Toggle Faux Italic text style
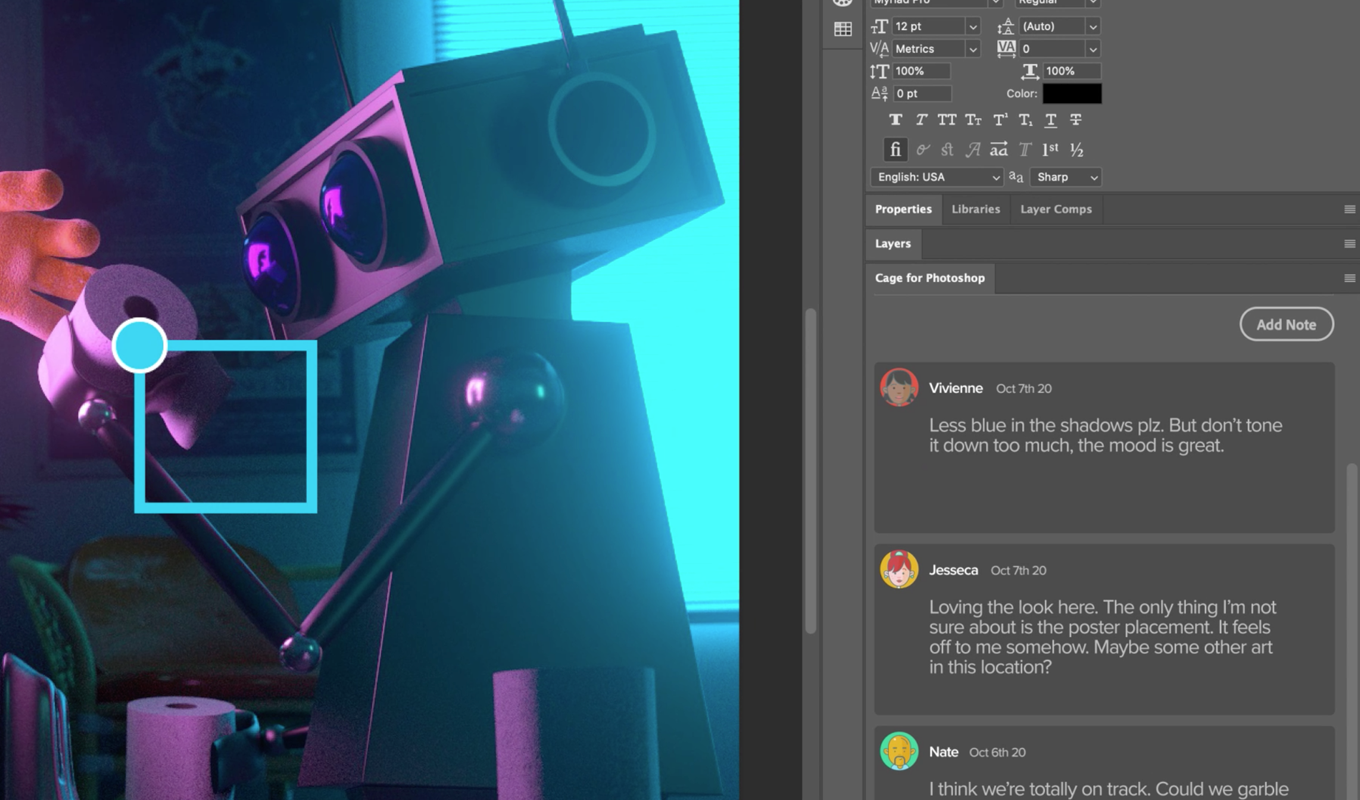Image resolution: width=1360 pixels, height=800 pixels. (922, 120)
